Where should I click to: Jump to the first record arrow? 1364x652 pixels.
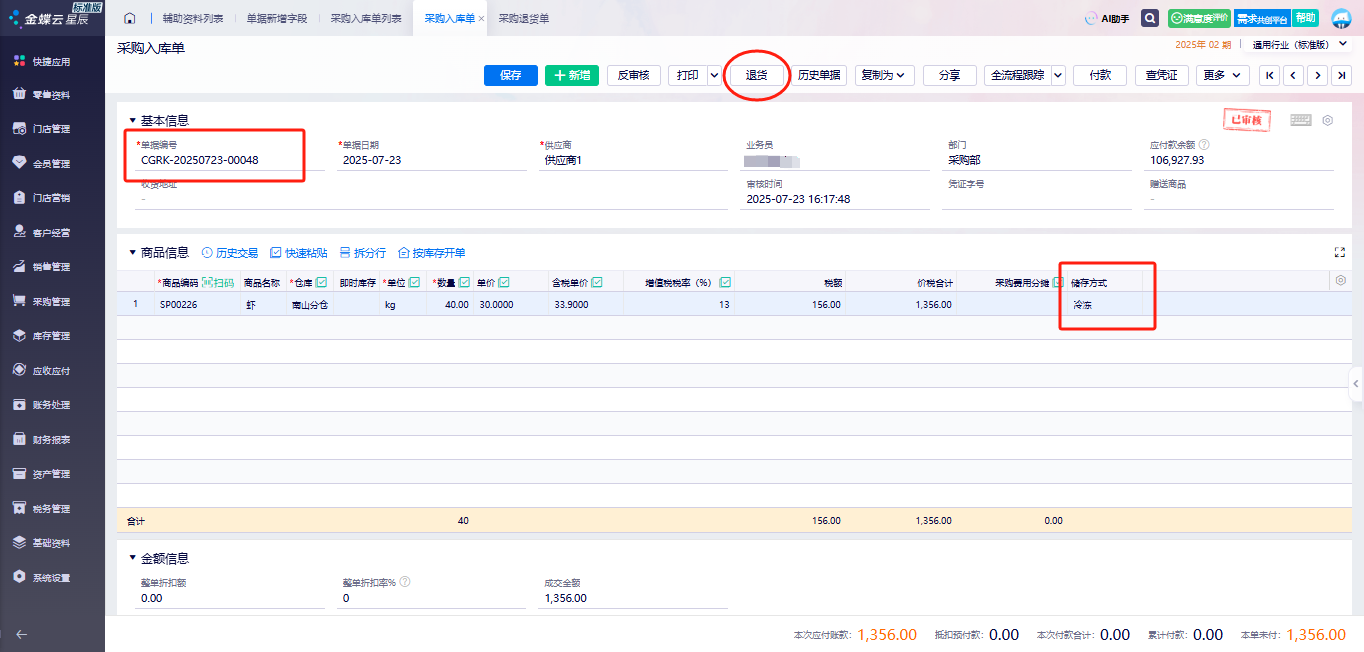[x=1269, y=75]
